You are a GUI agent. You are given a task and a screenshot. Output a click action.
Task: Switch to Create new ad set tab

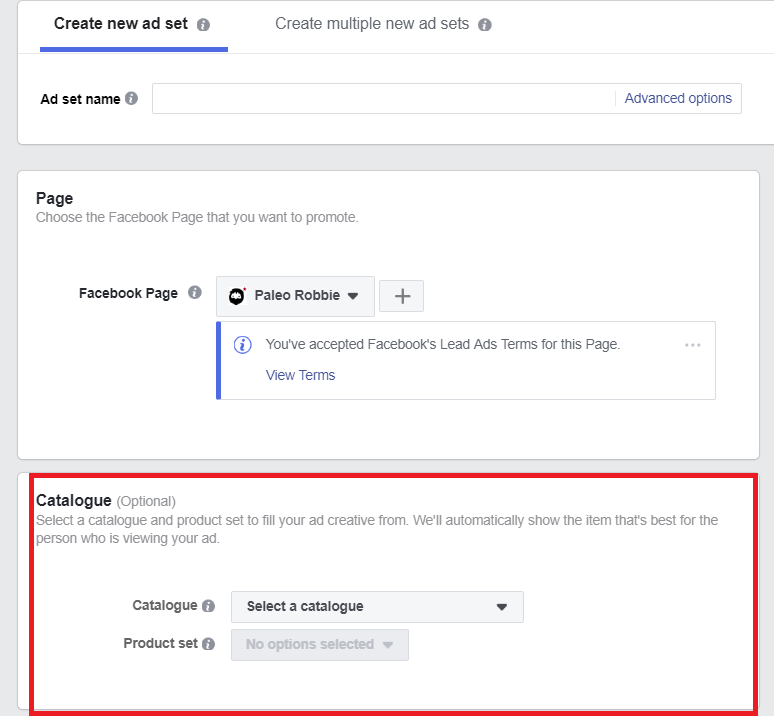tap(120, 24)
